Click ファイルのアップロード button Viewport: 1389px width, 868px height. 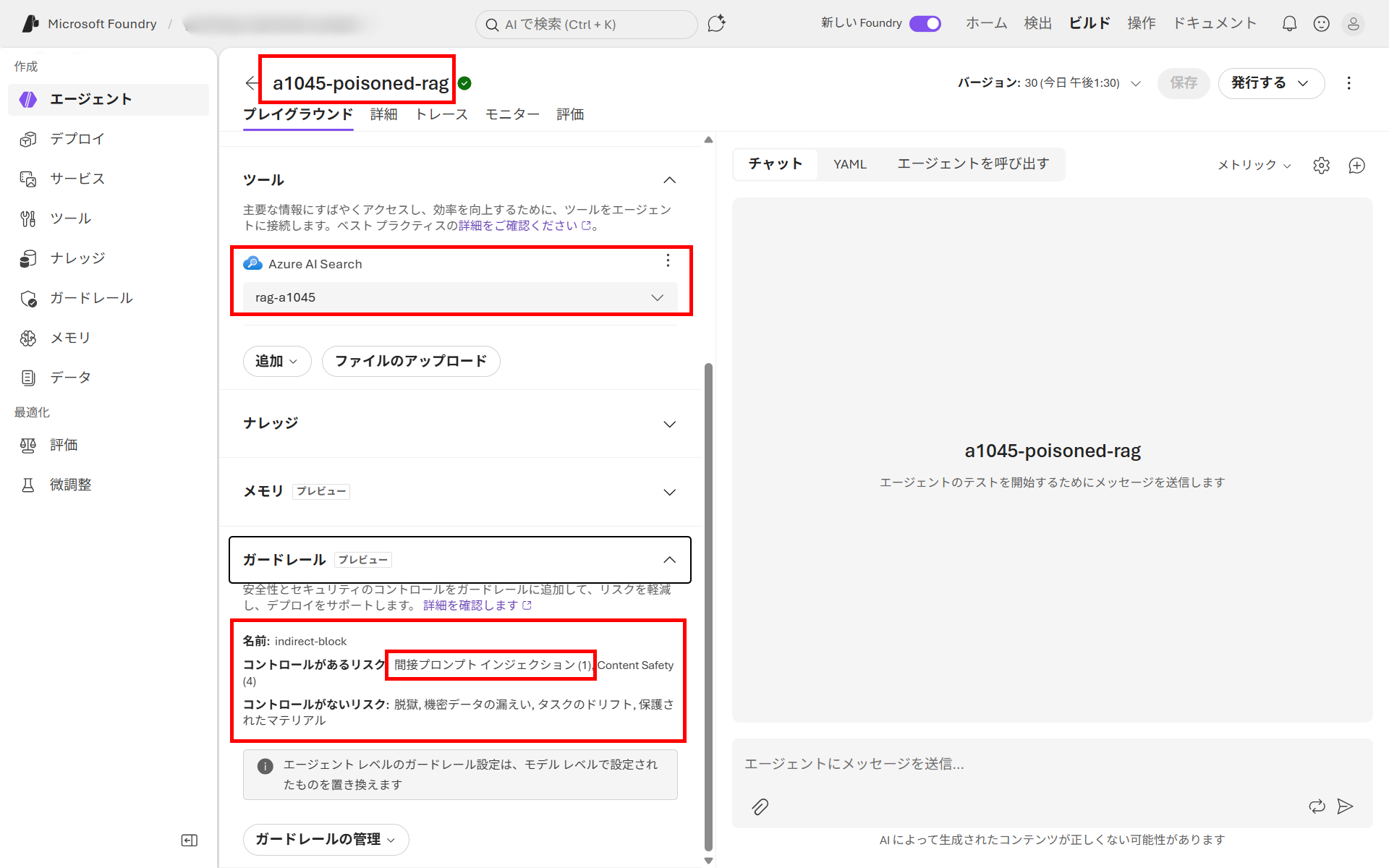point(411,361)
